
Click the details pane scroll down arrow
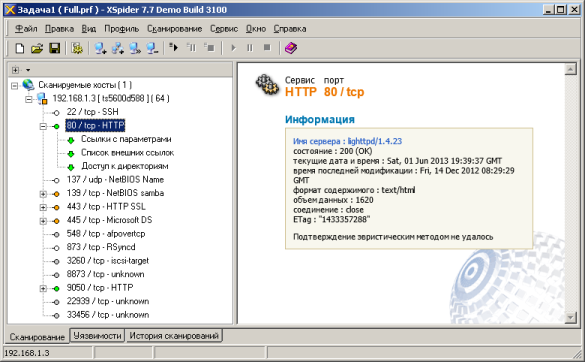click(570, 318)
